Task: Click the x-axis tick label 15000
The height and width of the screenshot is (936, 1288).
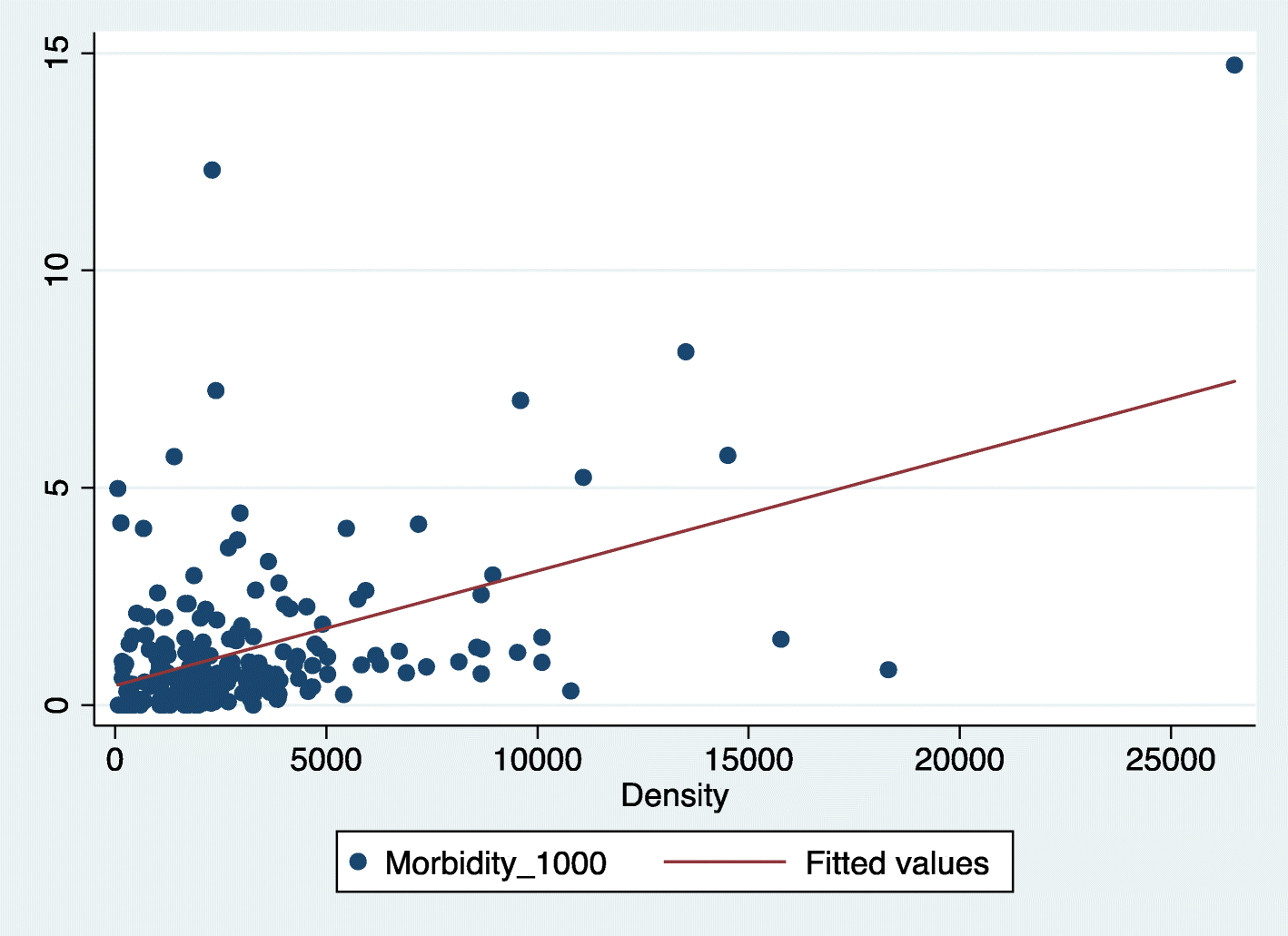Action: click(x=748, y=759)
